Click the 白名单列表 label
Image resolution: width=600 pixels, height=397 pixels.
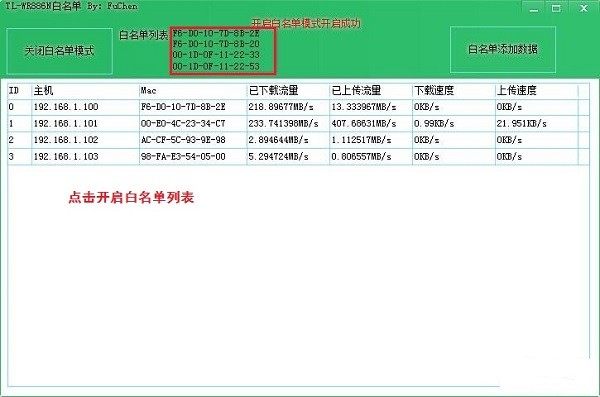click(143, 35)
